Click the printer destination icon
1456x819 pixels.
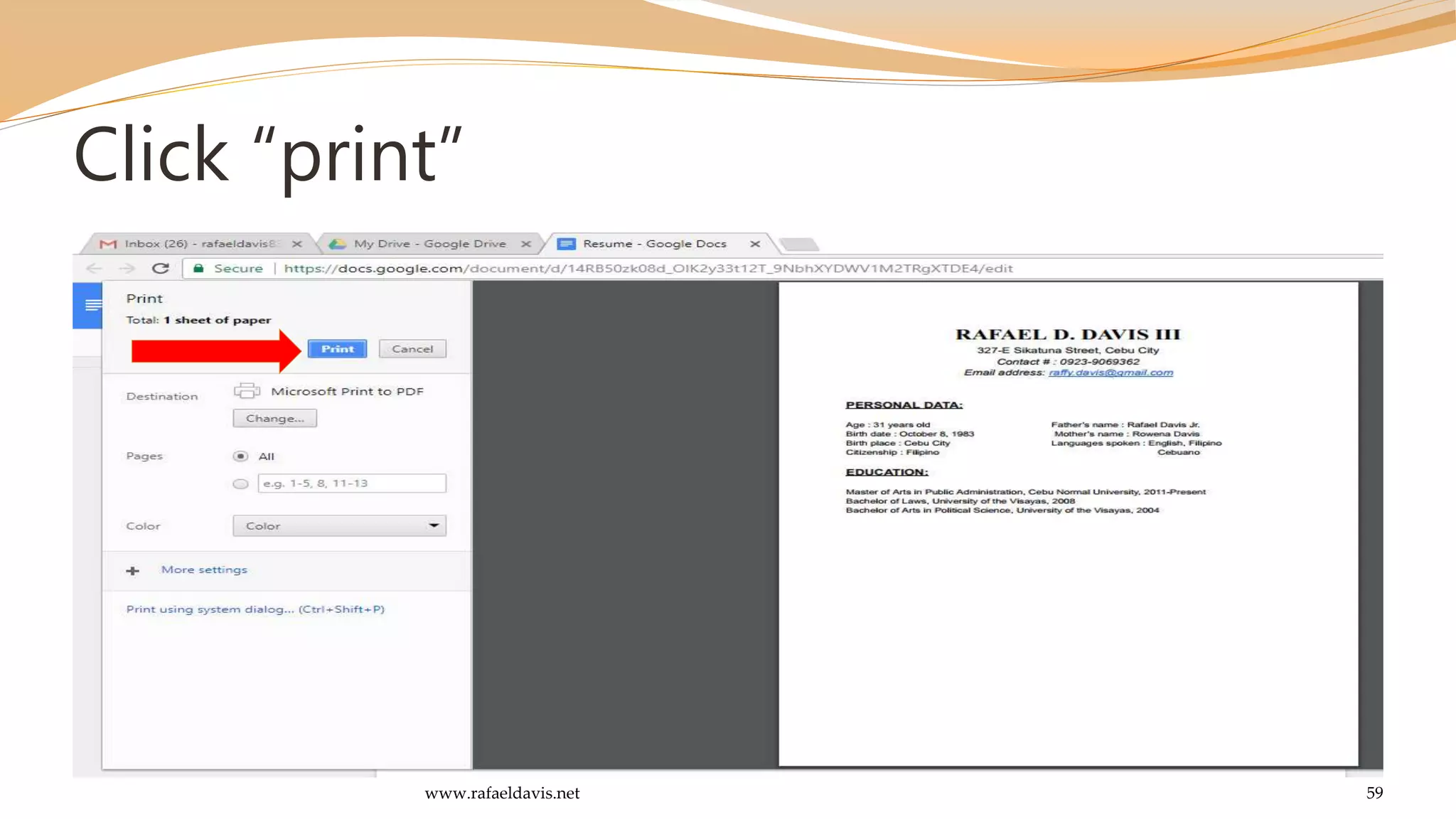pyautogui.click(x=247, y=391)
